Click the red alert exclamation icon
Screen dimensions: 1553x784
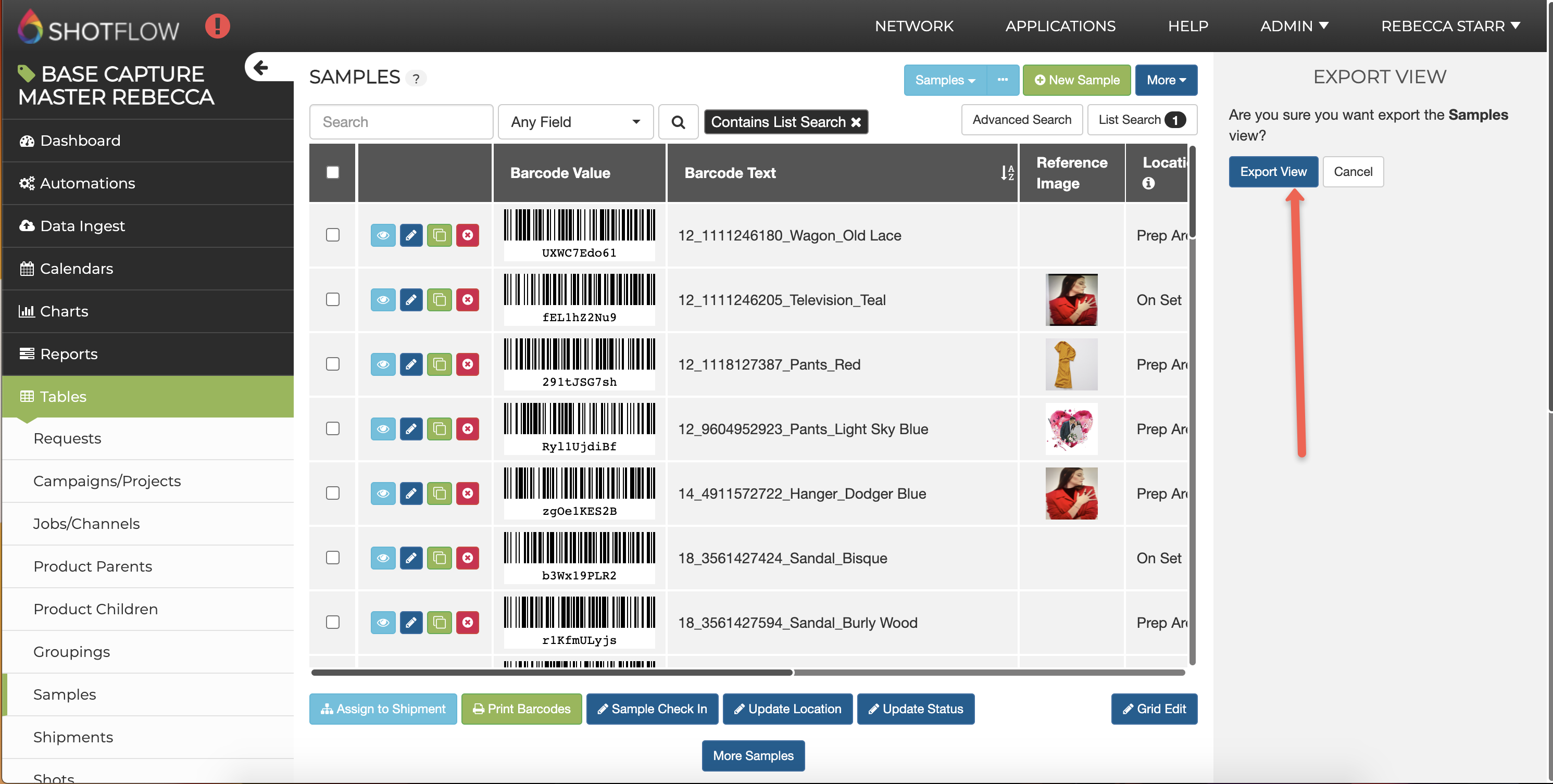click(217, 27)
